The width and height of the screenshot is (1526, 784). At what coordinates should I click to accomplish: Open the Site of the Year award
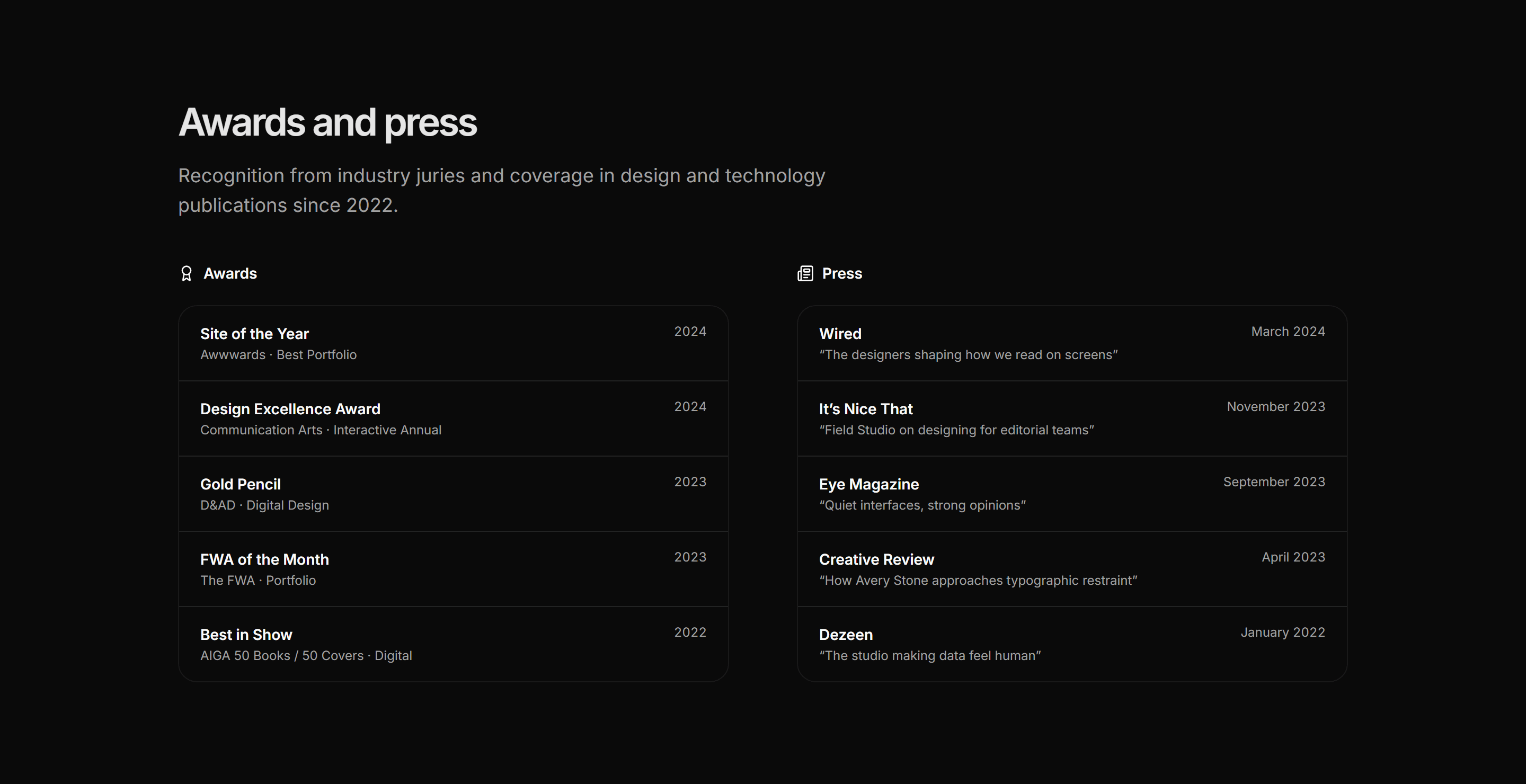(x=453, y=343)
